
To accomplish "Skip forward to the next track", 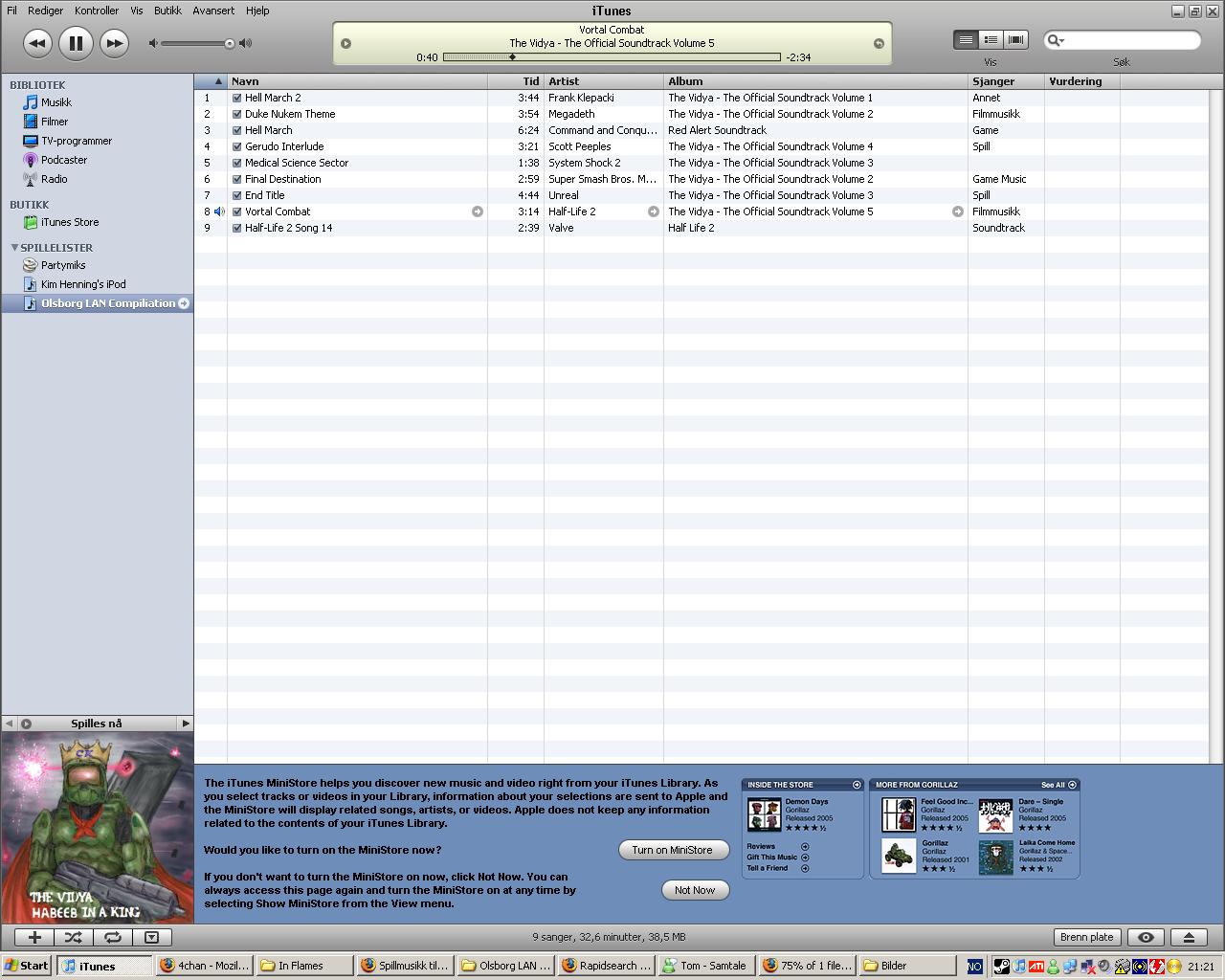I will pos(114,43).
